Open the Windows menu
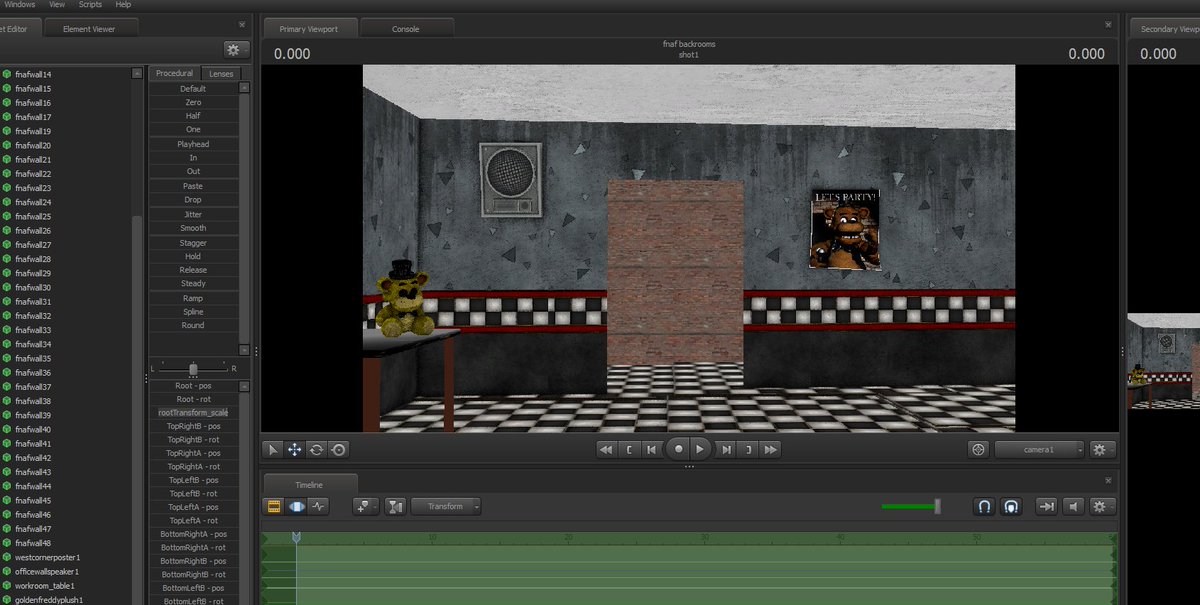The image size is (1200, 605). coord(20,5)
